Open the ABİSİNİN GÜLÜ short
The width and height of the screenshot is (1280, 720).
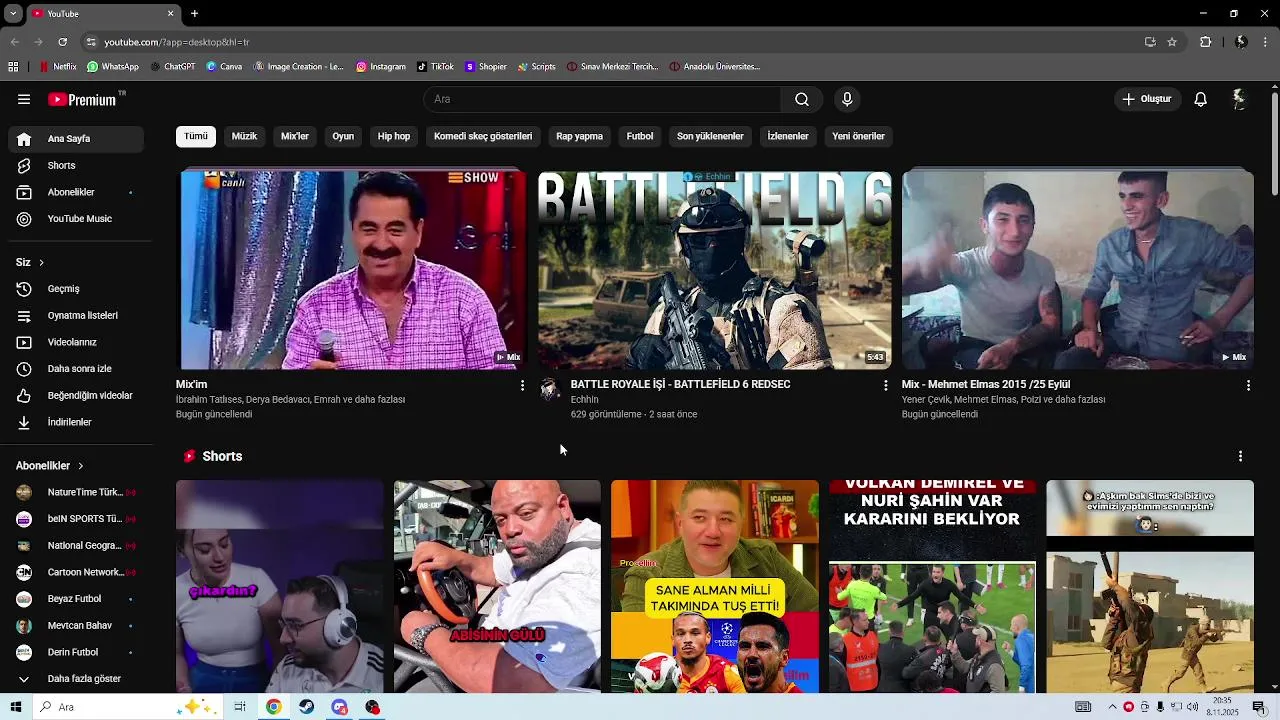(x=497, y=586)
